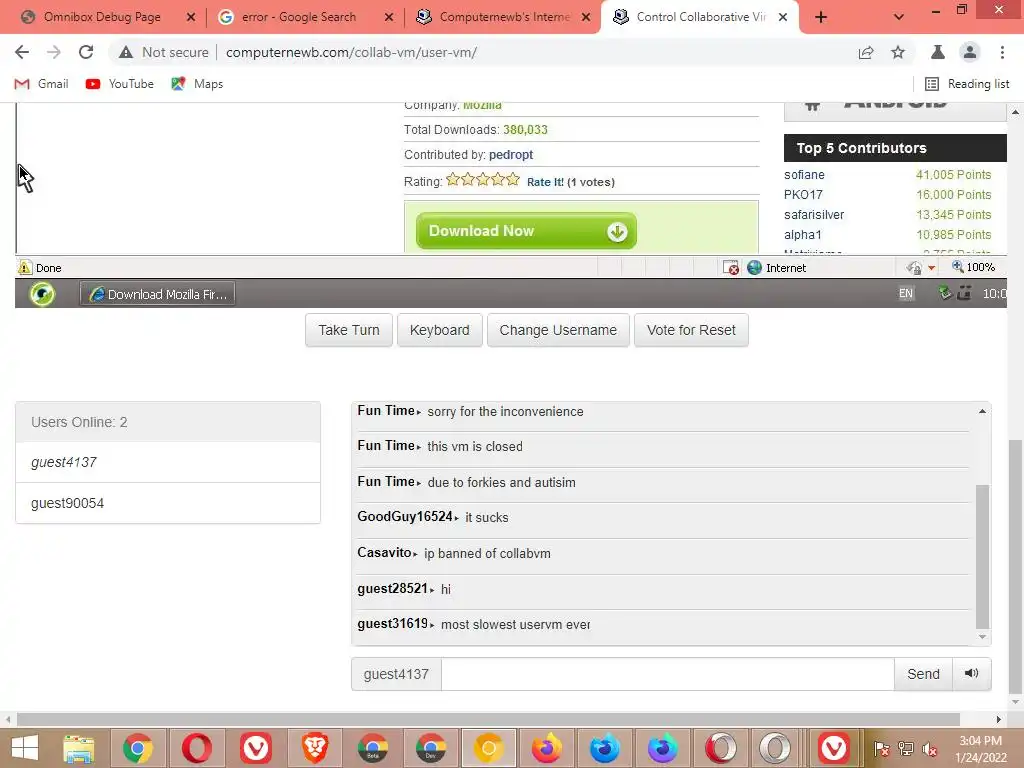Click the Internet zone globe icon

754,268
